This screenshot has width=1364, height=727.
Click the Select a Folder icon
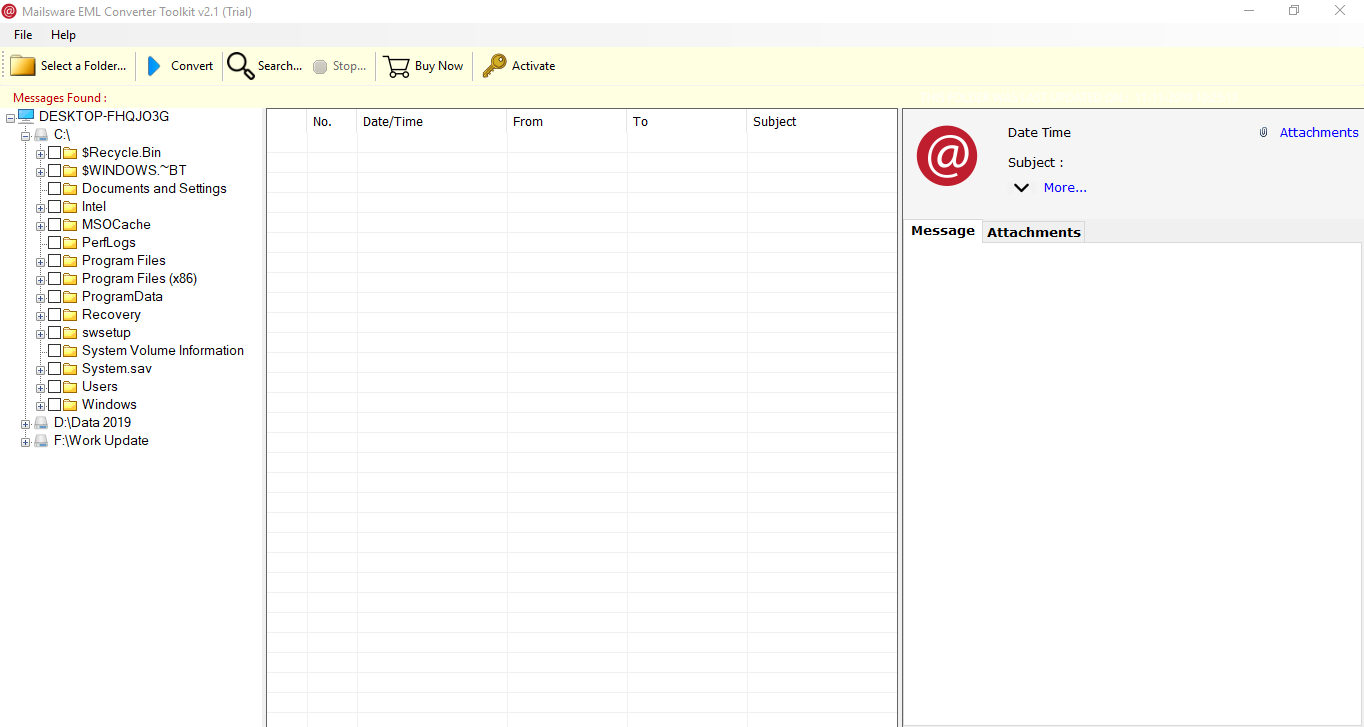[22, 66]
